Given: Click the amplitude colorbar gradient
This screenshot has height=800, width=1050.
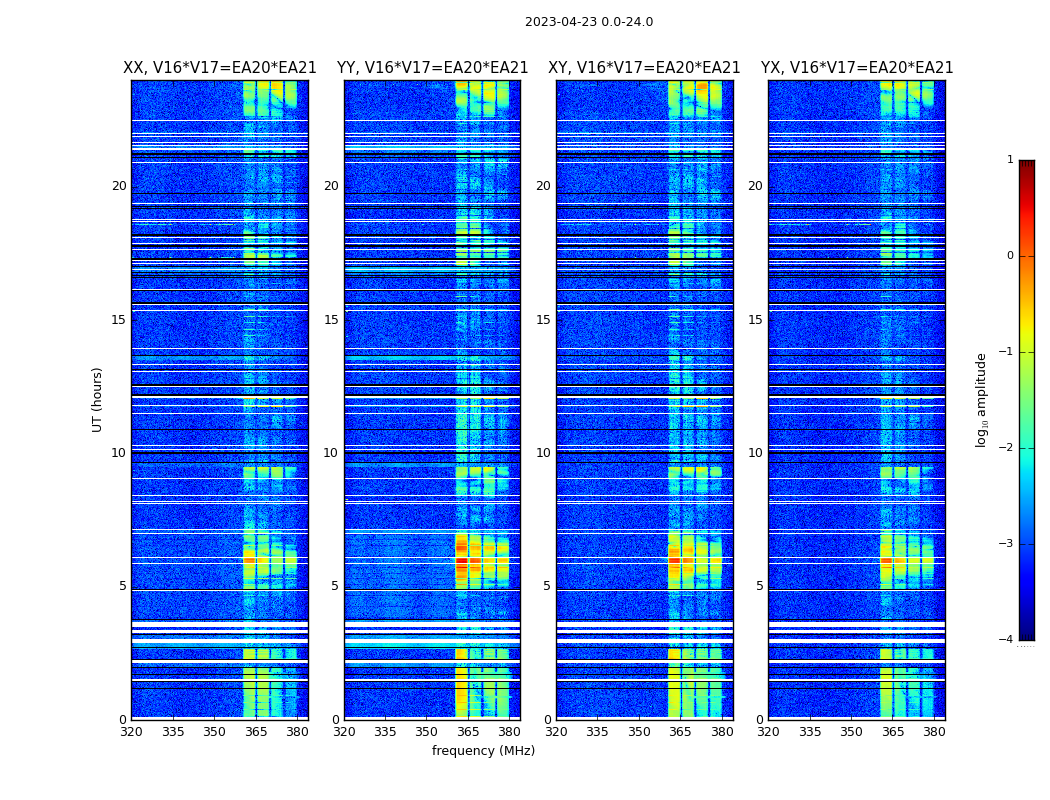Looking at the screenshot, I should pyautogui.click(x=1026, y=399).
